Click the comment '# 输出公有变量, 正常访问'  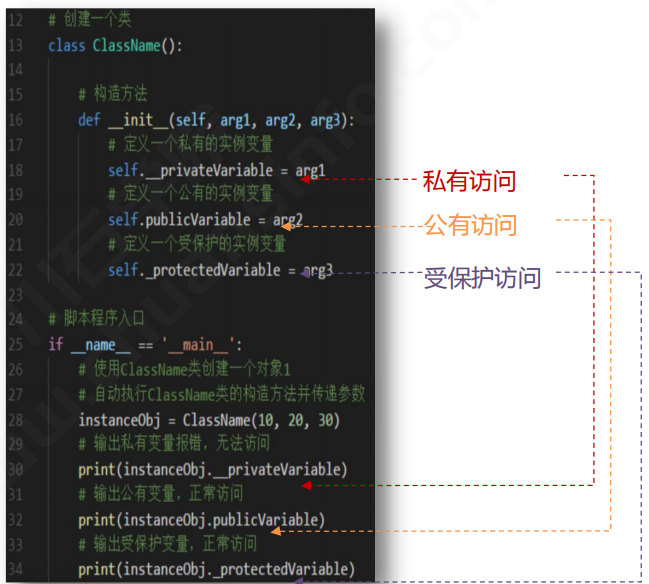point(161,493)
